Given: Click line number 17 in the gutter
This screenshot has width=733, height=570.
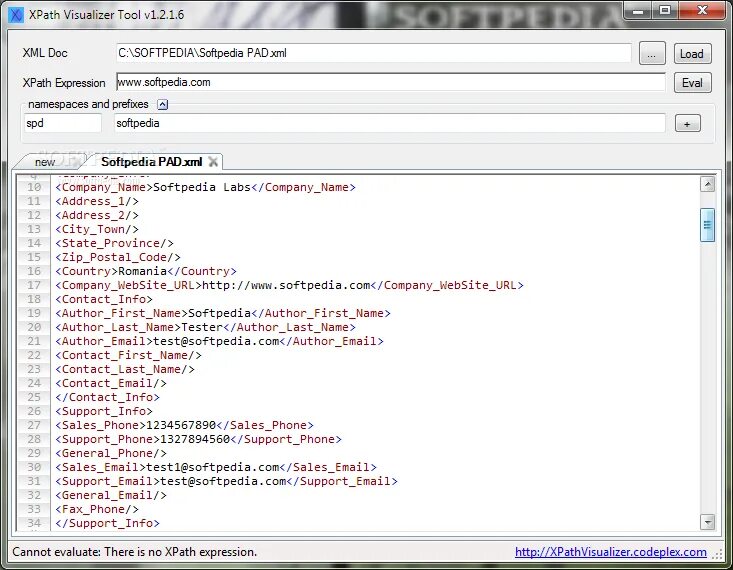Looking at the screenshot, I should click(x=34, y=286).
